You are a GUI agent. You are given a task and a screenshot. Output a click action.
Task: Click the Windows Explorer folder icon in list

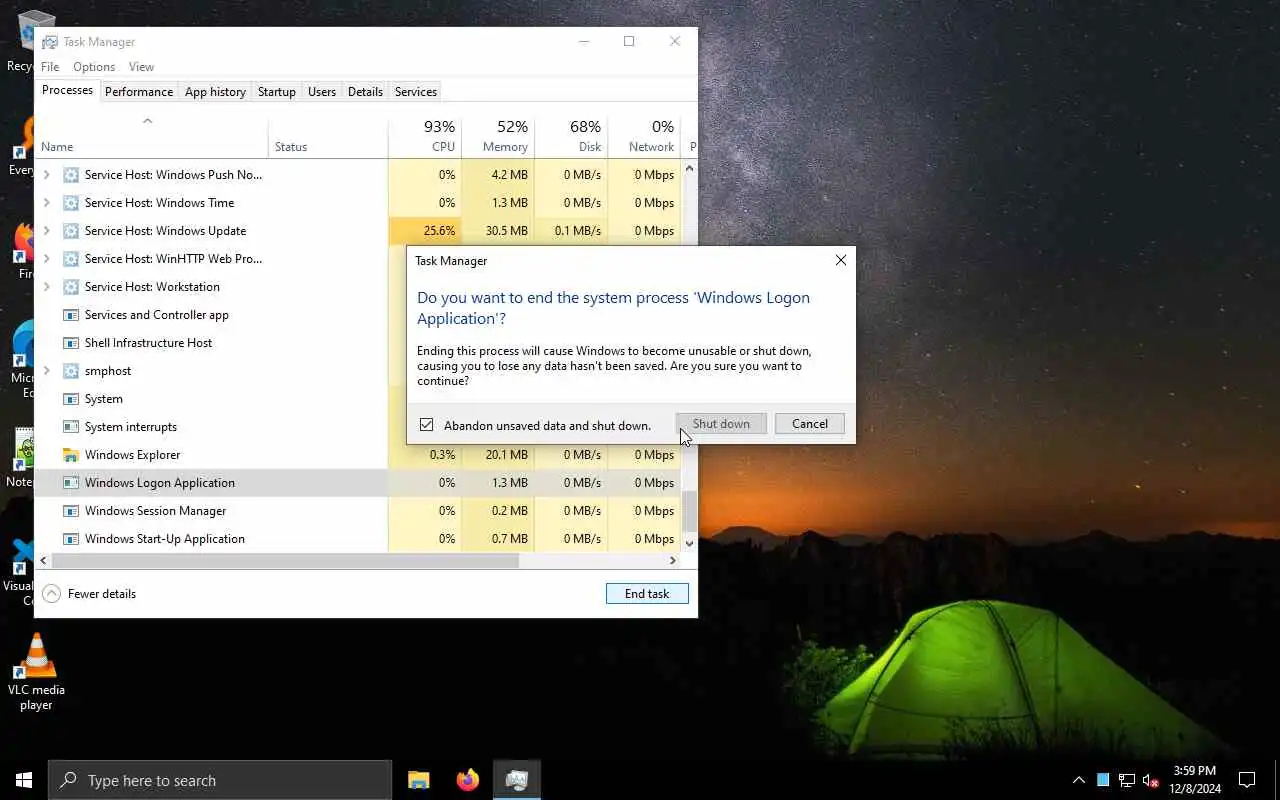(x=71, y=455)
